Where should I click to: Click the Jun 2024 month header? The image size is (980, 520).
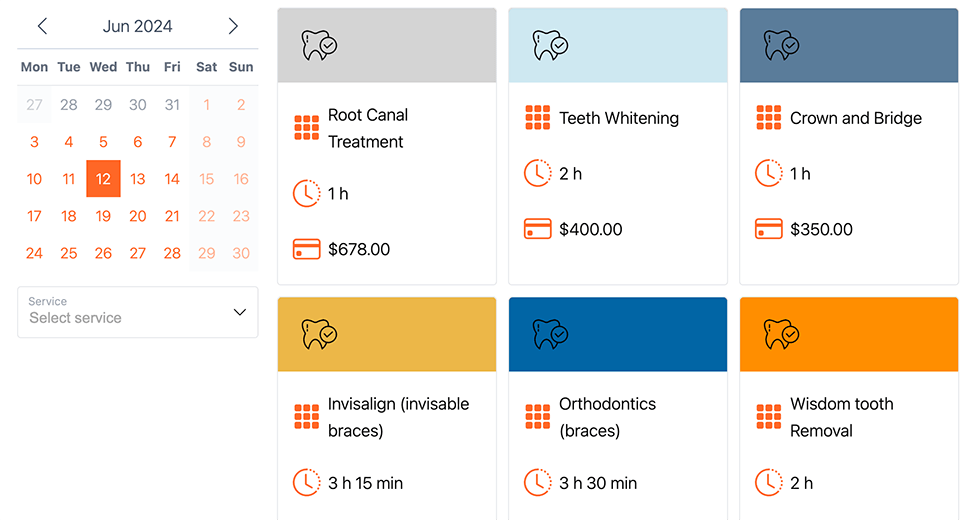coord(137,26)
